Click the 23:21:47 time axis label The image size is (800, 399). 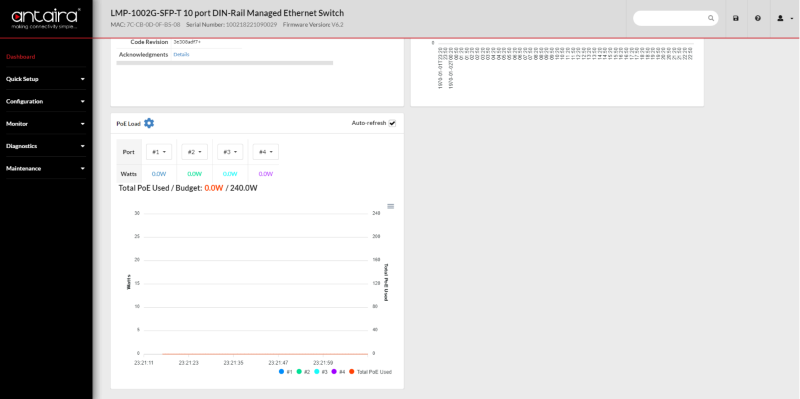[x=278, y=363]
